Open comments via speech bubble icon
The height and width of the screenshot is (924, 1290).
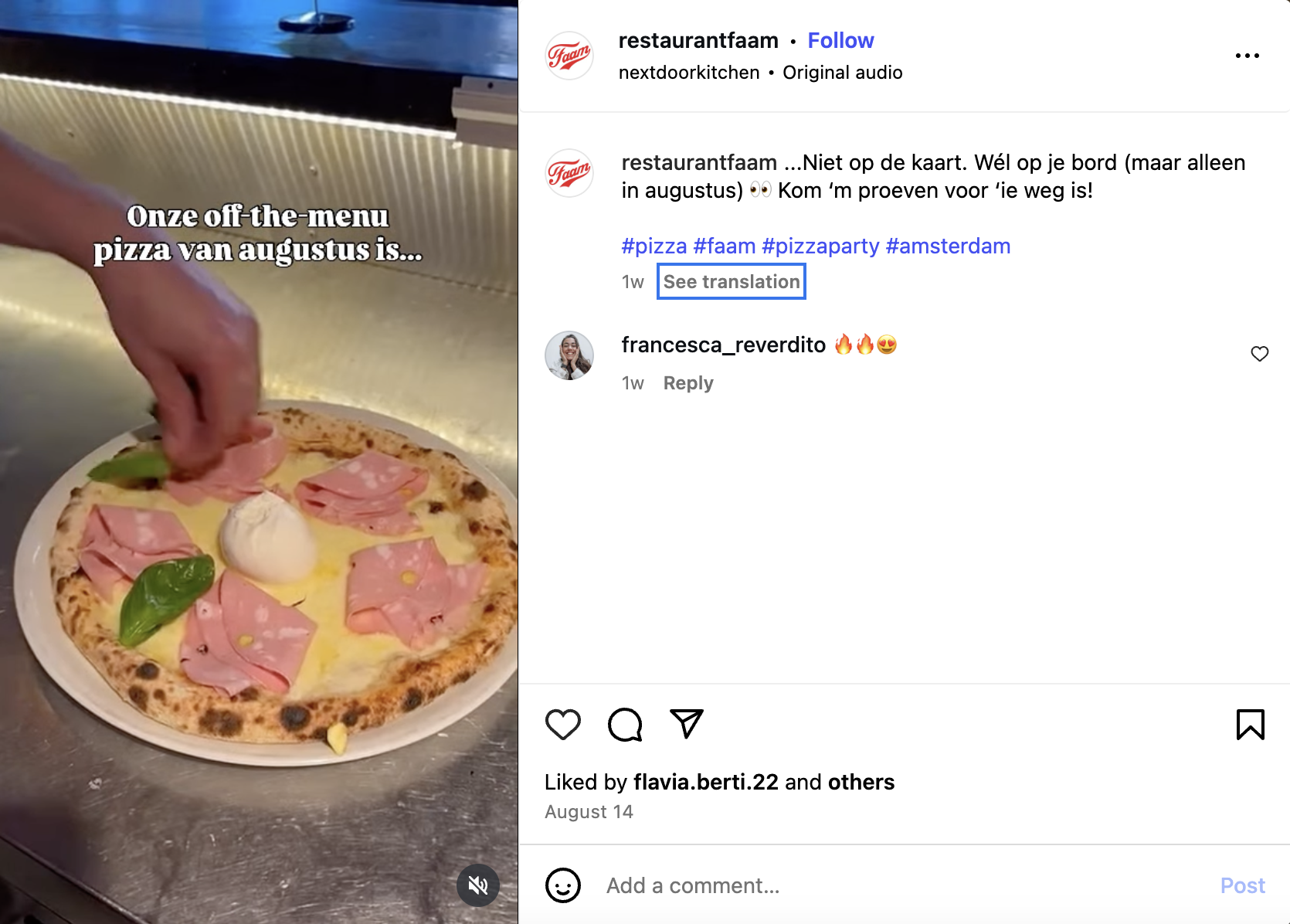tap(625, 725)
